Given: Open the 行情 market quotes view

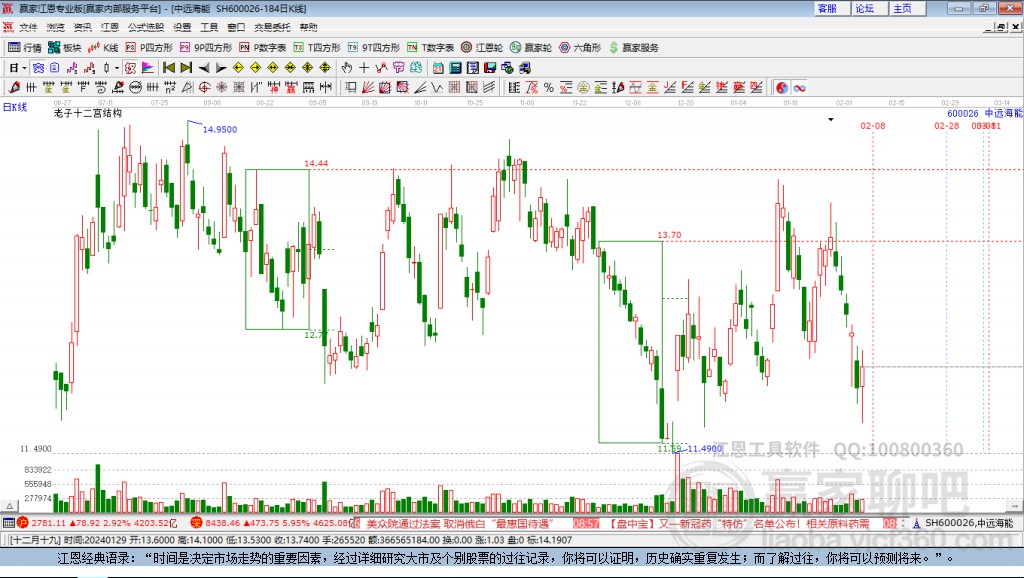Looking at the screenshot, I should 25,48.
